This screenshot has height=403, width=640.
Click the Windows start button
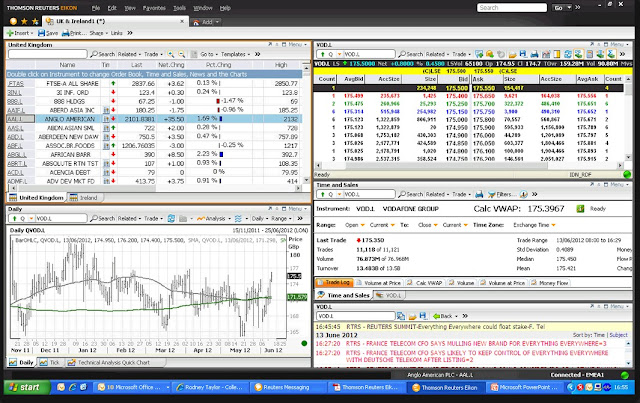point(27,387)
